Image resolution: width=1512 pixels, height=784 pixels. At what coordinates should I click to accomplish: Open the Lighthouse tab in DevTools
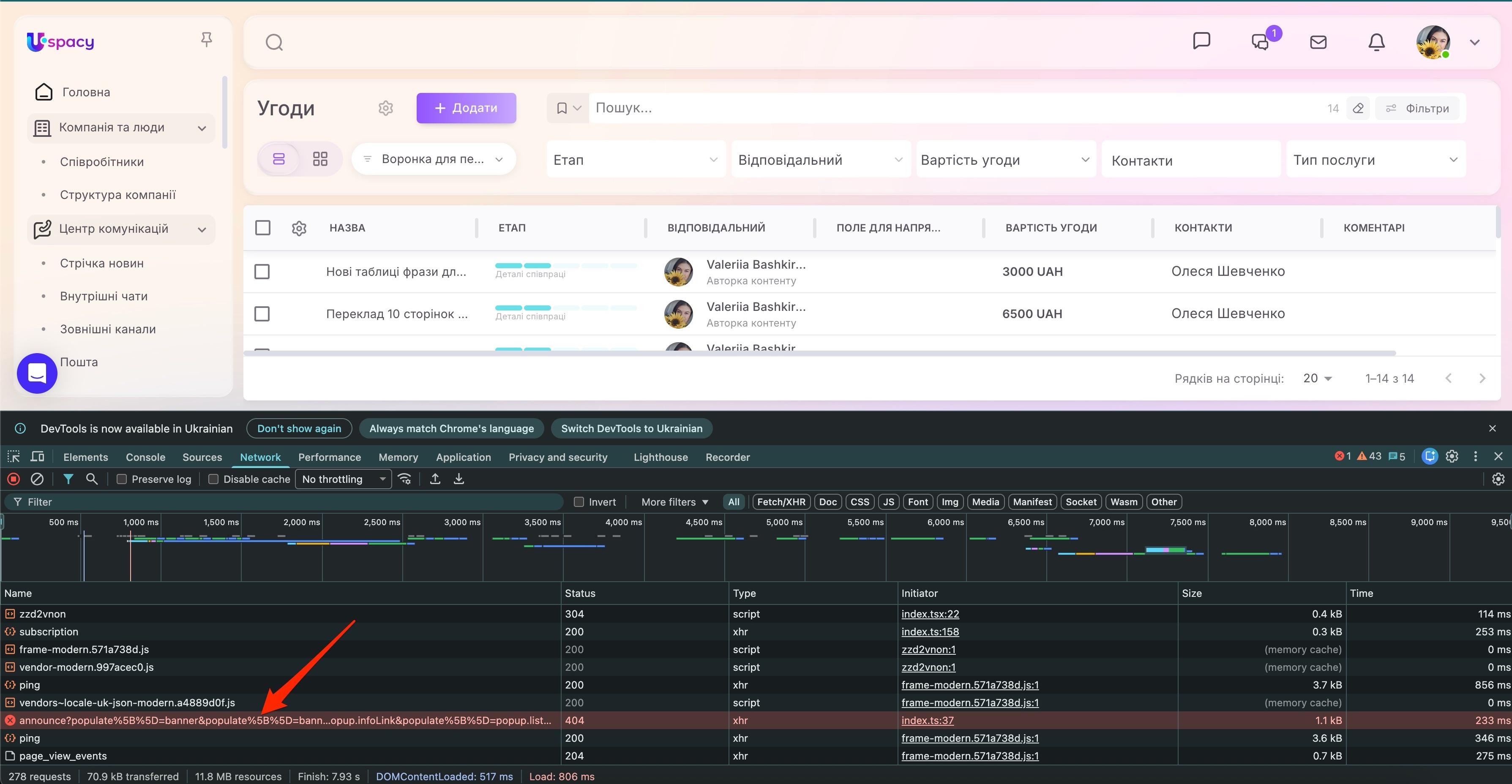[660, 457]
